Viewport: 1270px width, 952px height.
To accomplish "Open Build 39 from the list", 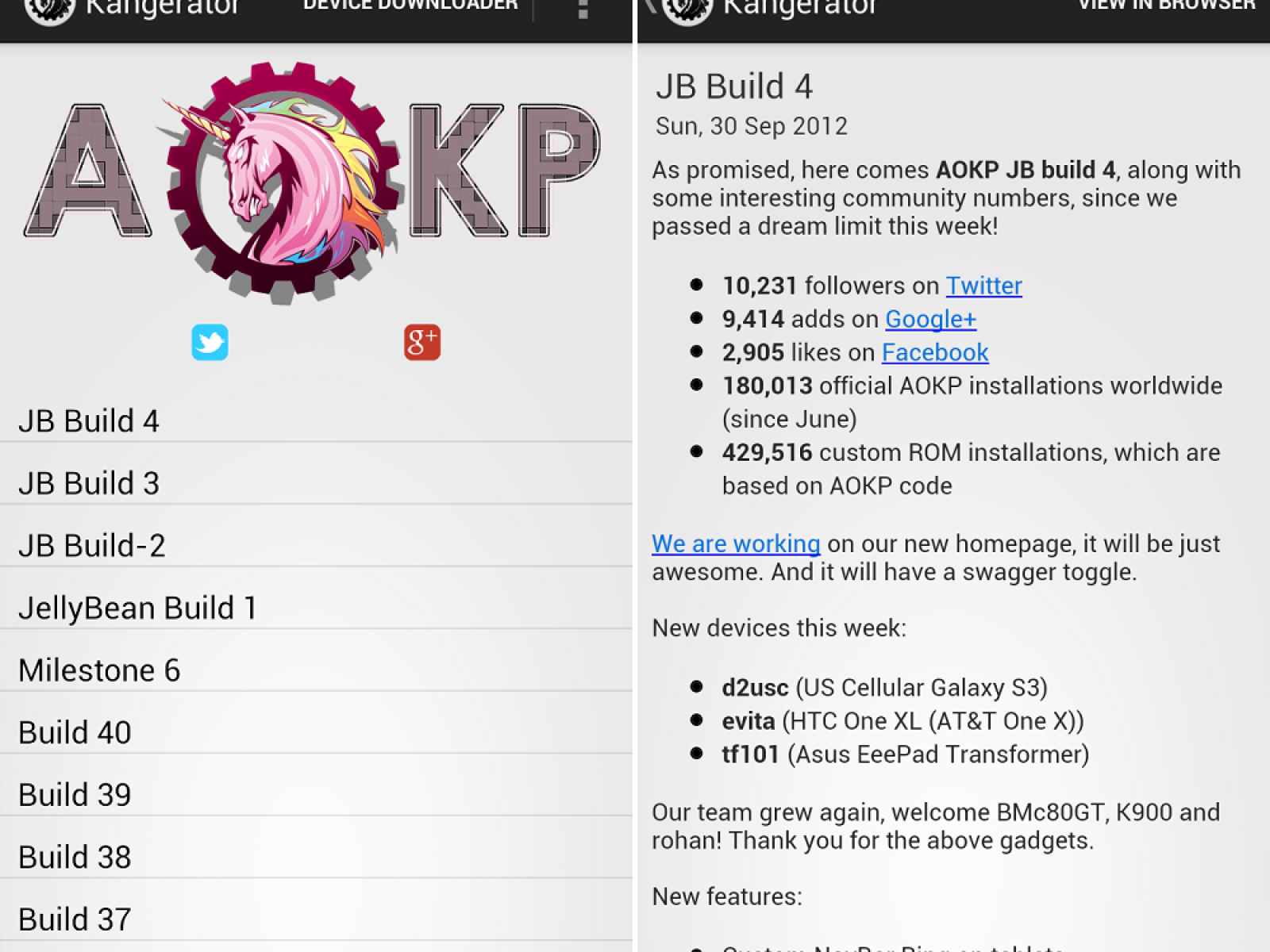I will [x=316, y=795].
